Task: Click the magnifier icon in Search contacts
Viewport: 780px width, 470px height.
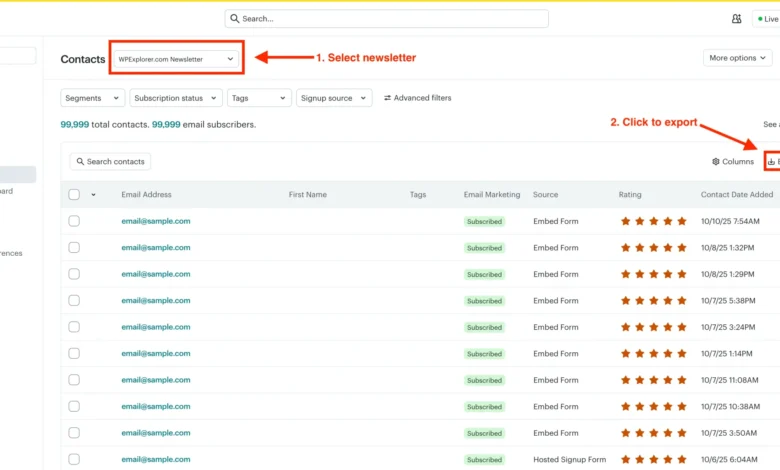Action: (x=79, y=161)
